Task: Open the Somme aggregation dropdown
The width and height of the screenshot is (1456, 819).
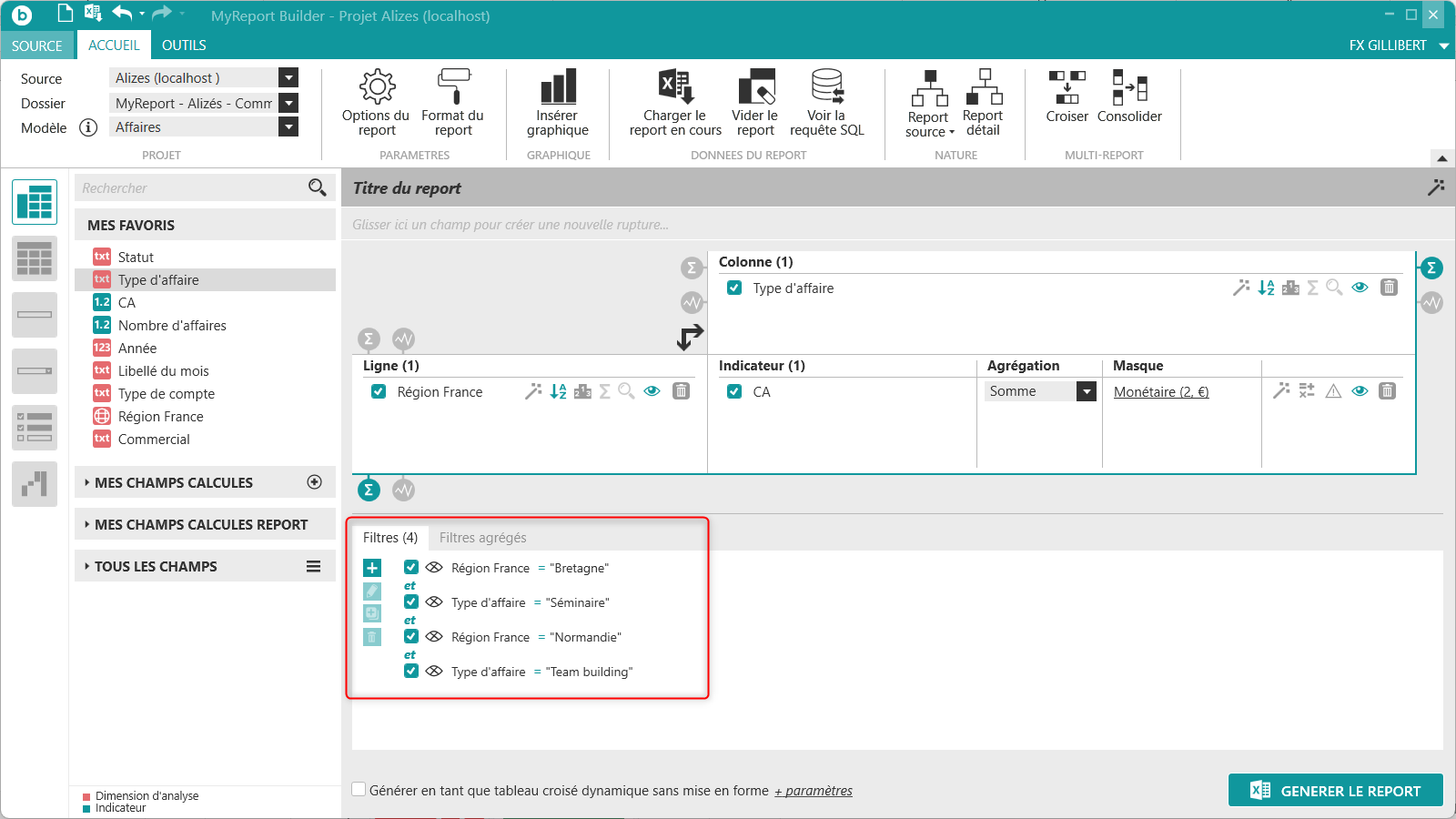Action: 1086,391
